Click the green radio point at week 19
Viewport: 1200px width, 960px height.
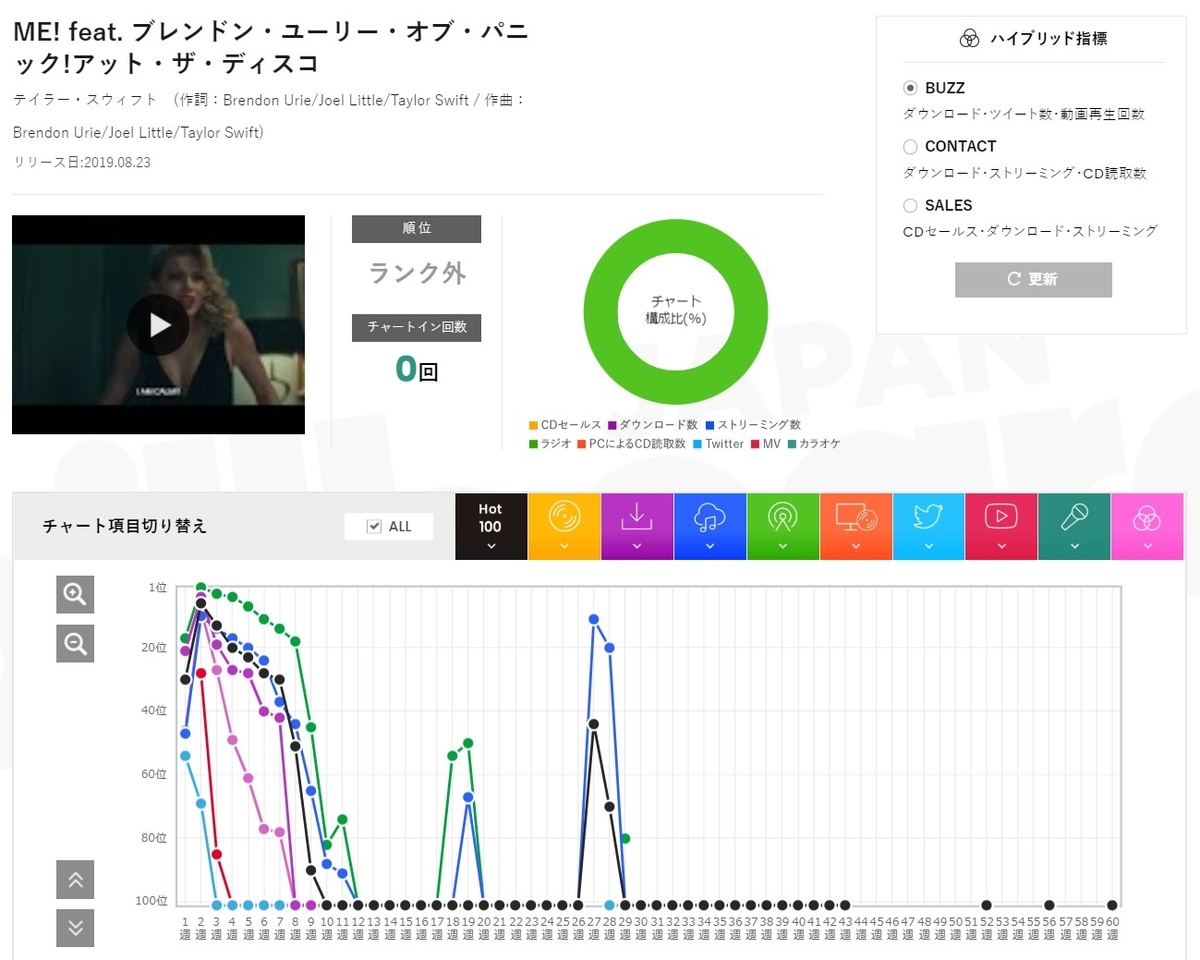[468, 743]
